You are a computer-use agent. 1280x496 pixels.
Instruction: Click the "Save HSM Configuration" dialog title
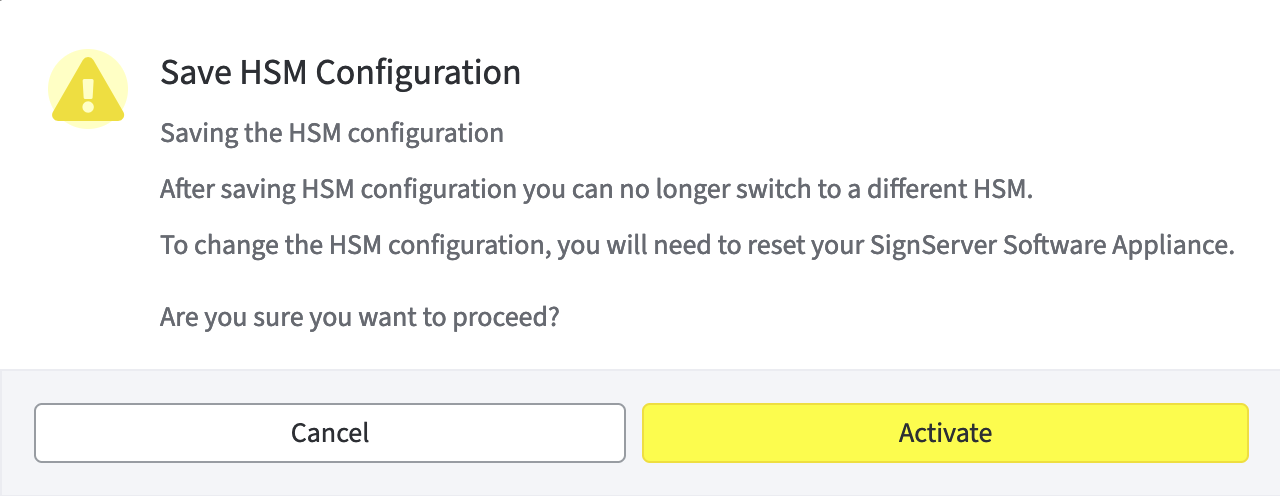click(x=340, y=73)
